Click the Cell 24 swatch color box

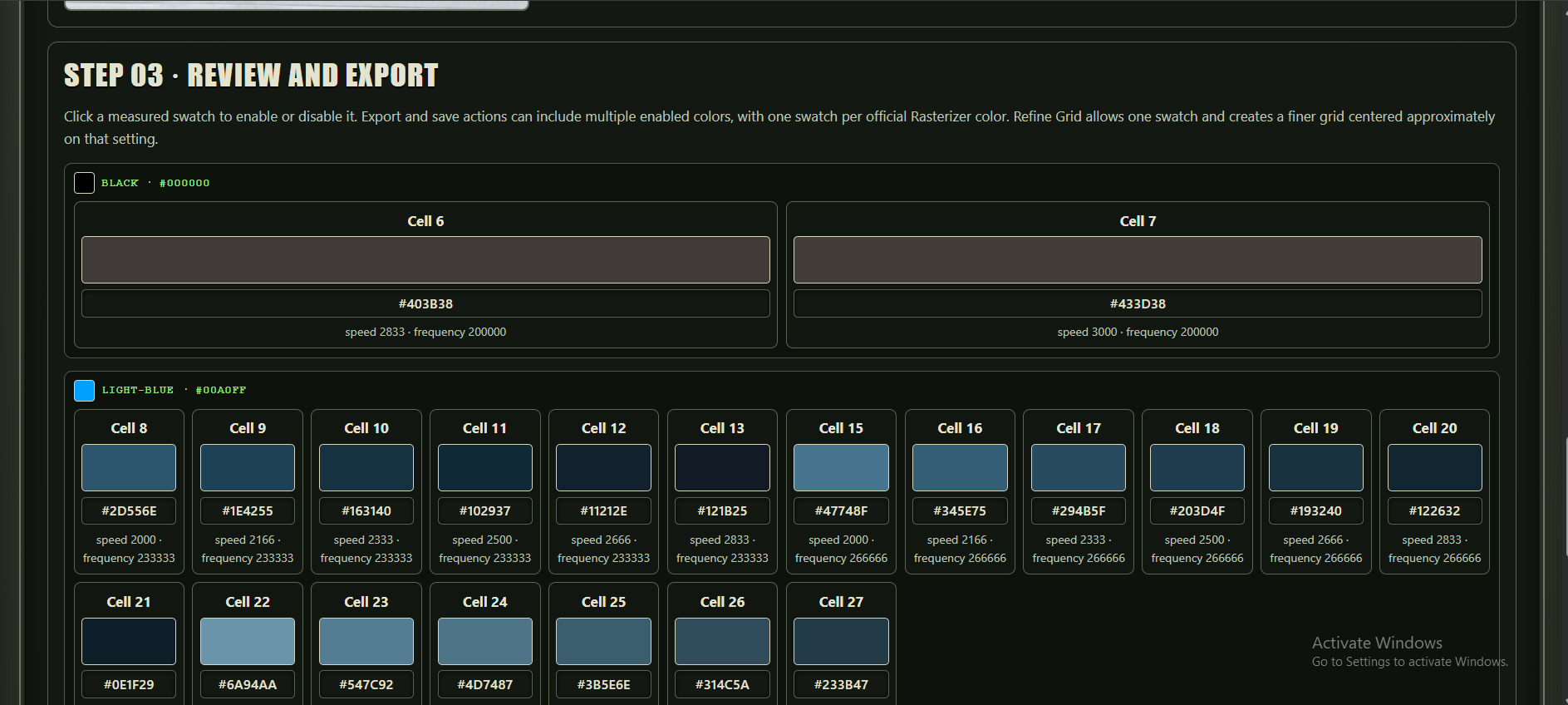(x=485, y=641)
